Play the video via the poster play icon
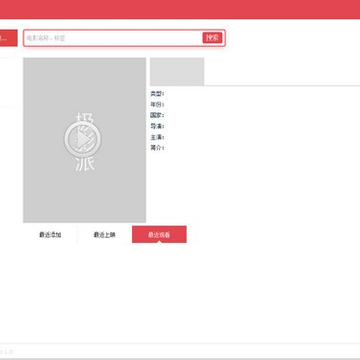 point(82,138)
